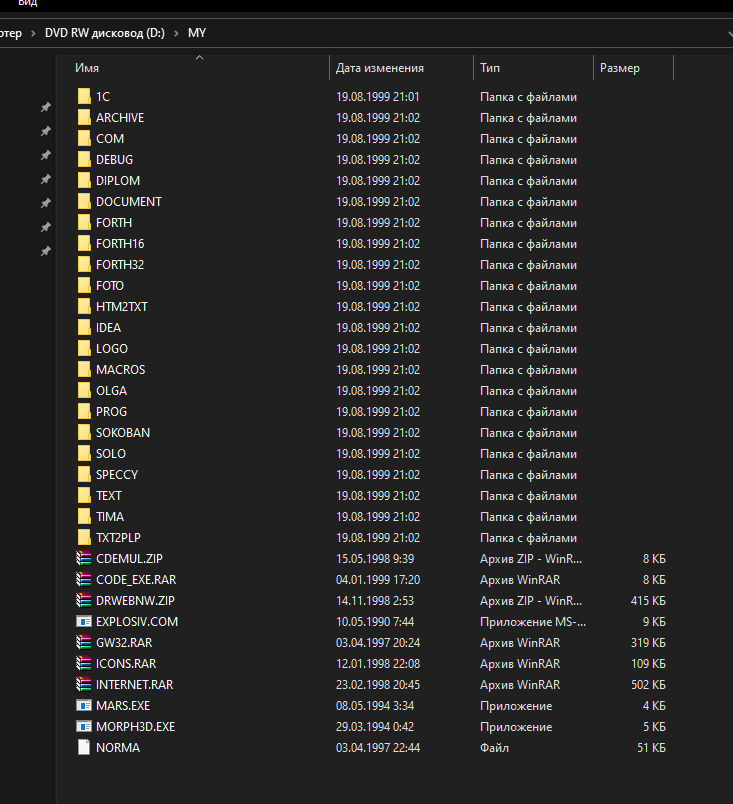Viewport: 733px width, 804px height.
Task: Open the Вид ribbon tab
Action: [x=28, y=3]
